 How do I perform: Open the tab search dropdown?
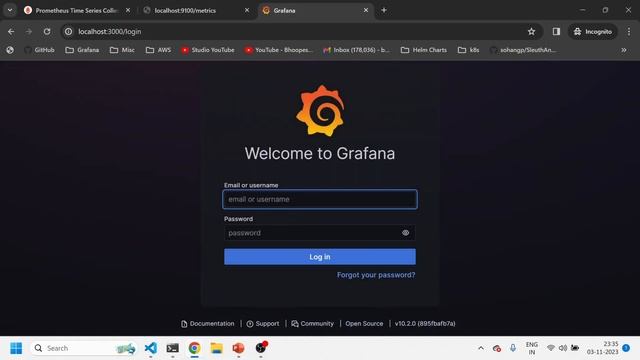(x=10, y=10)
